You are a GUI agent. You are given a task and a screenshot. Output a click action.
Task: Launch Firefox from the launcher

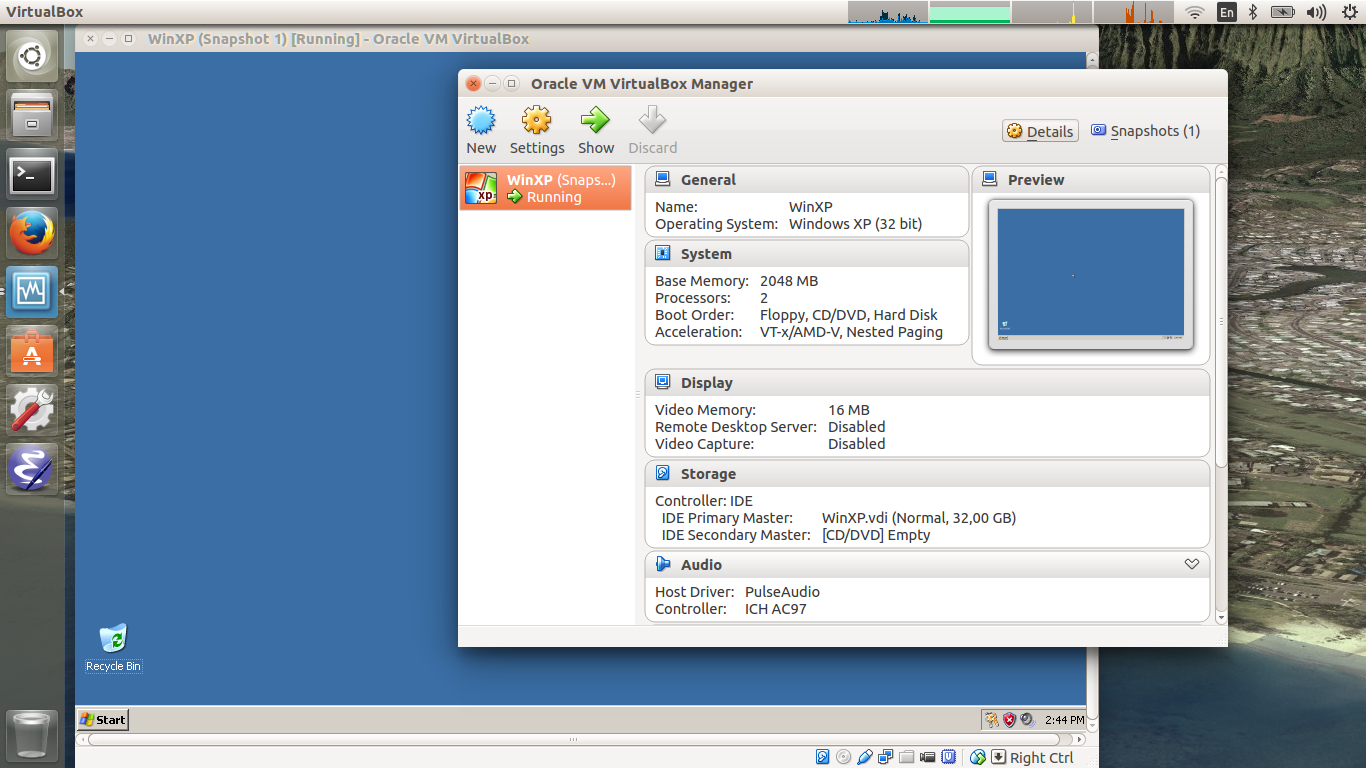[32, 233]
